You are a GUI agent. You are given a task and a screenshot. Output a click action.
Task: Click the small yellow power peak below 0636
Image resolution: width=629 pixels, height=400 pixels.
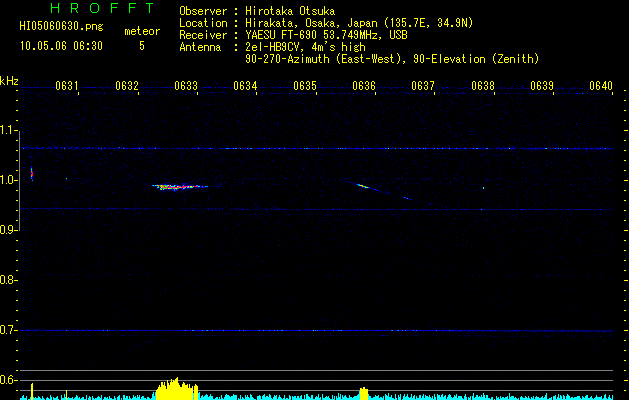click(x=364, y=393)
